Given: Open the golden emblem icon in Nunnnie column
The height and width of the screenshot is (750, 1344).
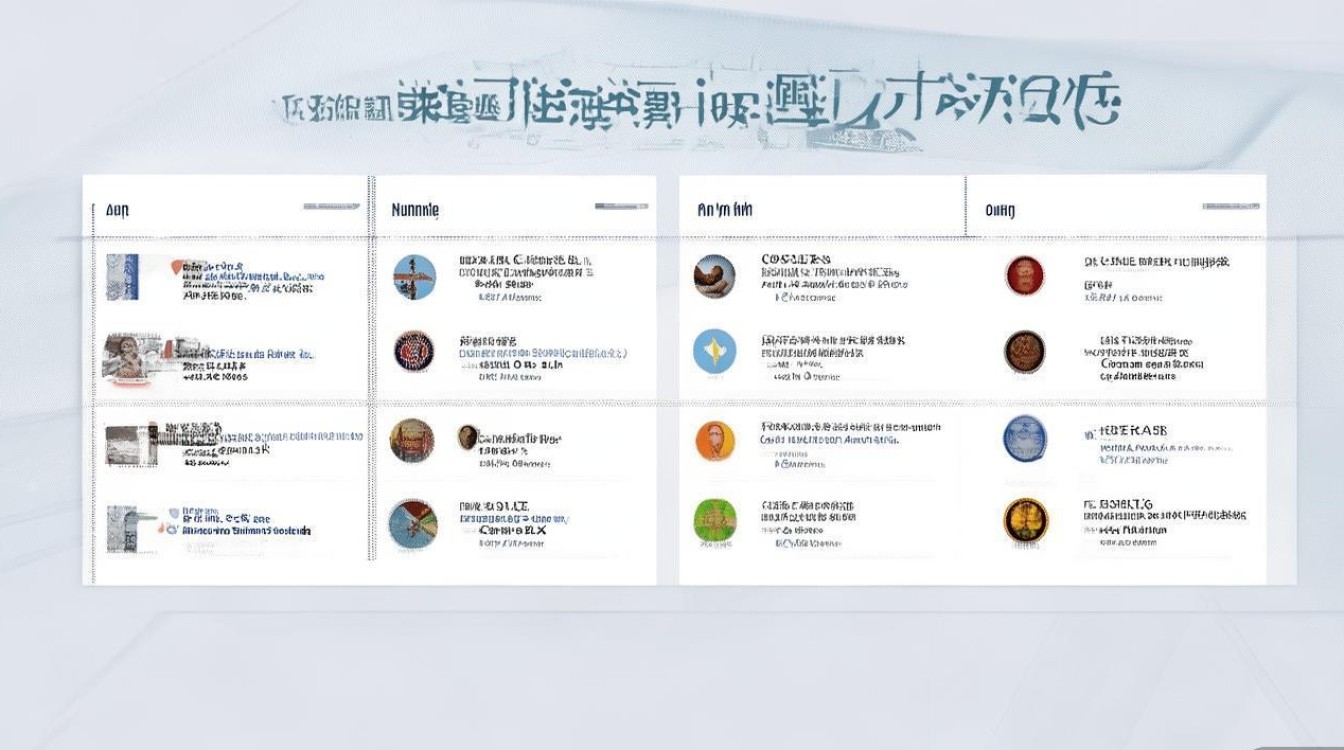Looking at the screenshot, I should click(414, 440).
